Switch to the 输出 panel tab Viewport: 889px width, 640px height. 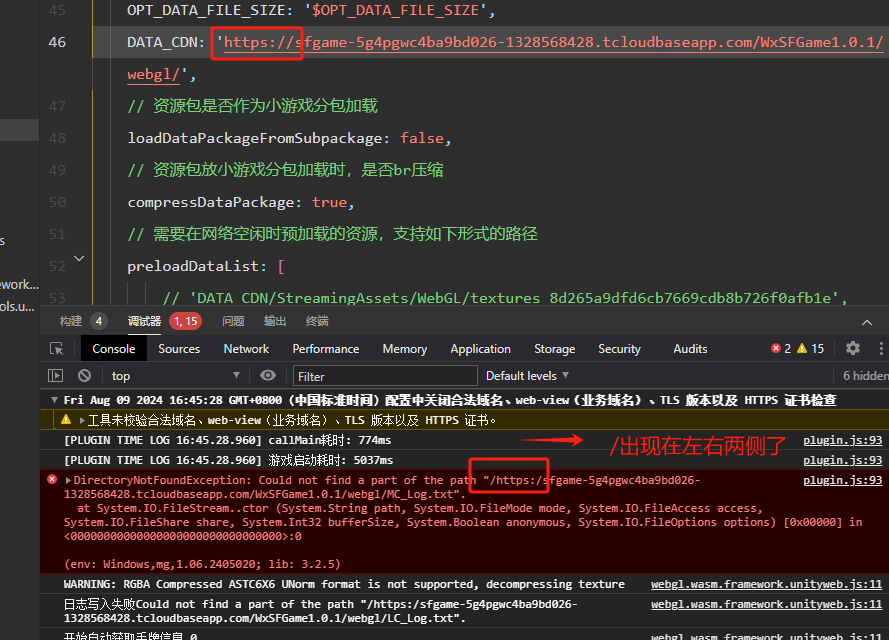click(274, 321)
